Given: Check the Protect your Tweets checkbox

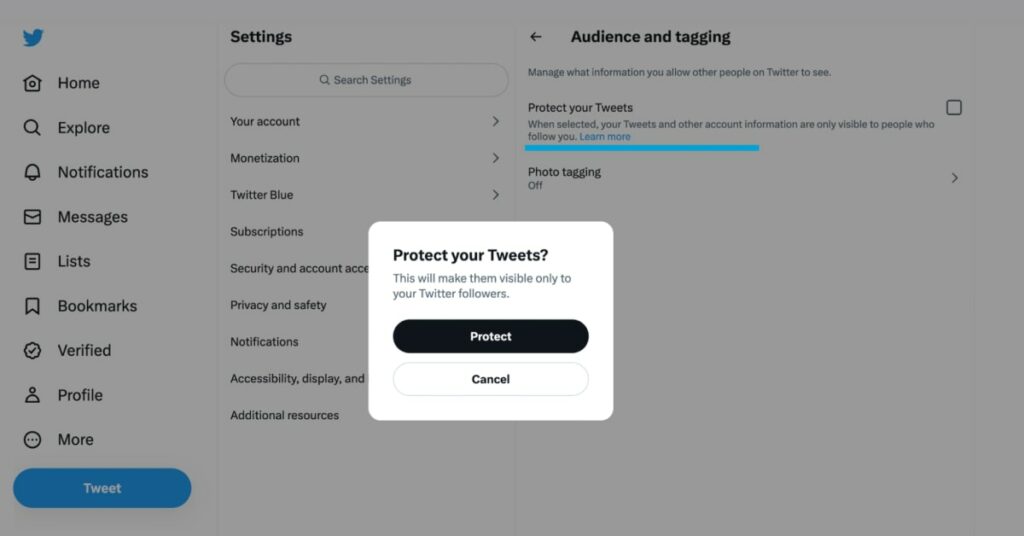Looking at the screenshot, I should (954, 107).
